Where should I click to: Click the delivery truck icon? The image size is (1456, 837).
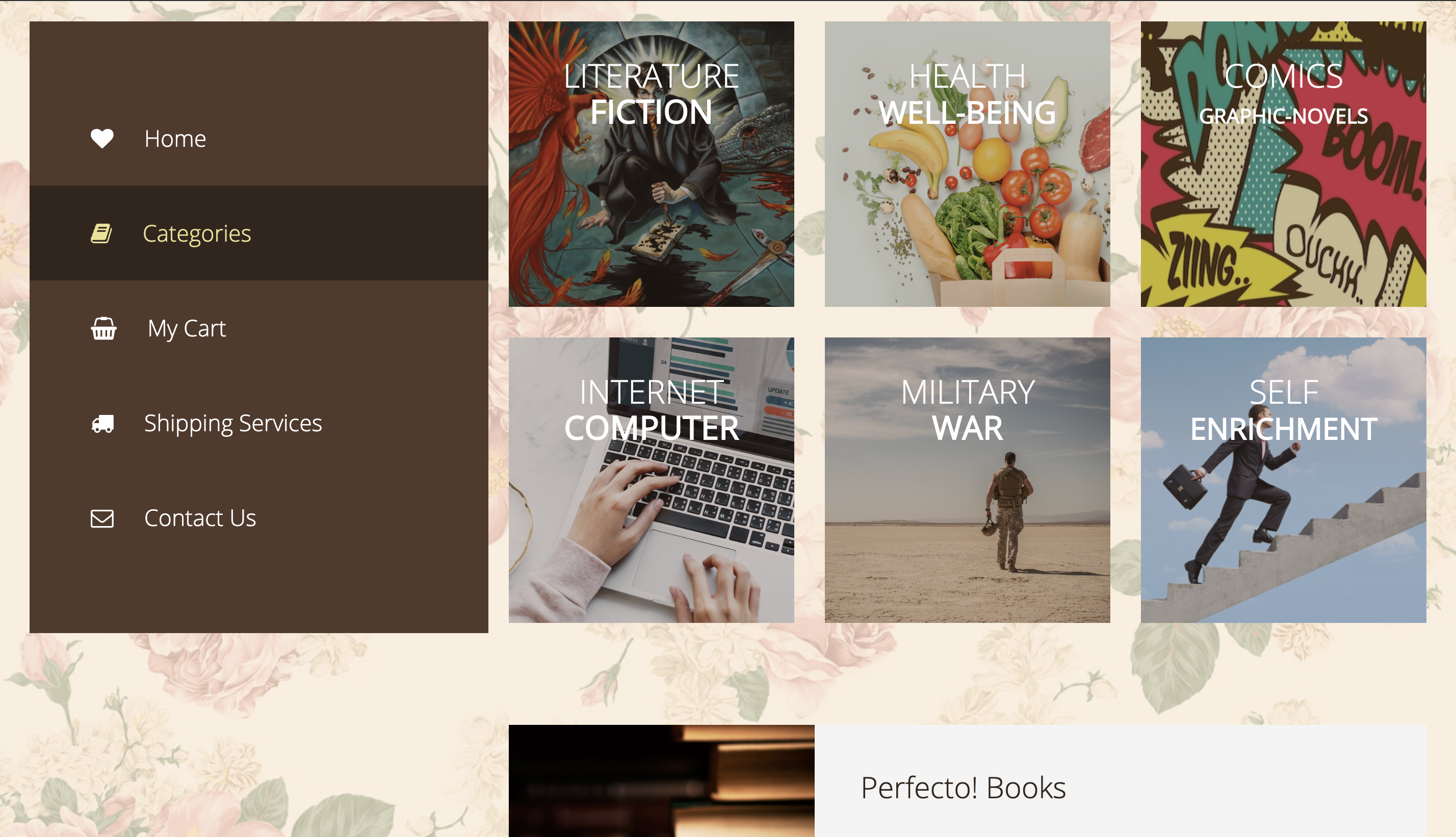coord(103,424)
